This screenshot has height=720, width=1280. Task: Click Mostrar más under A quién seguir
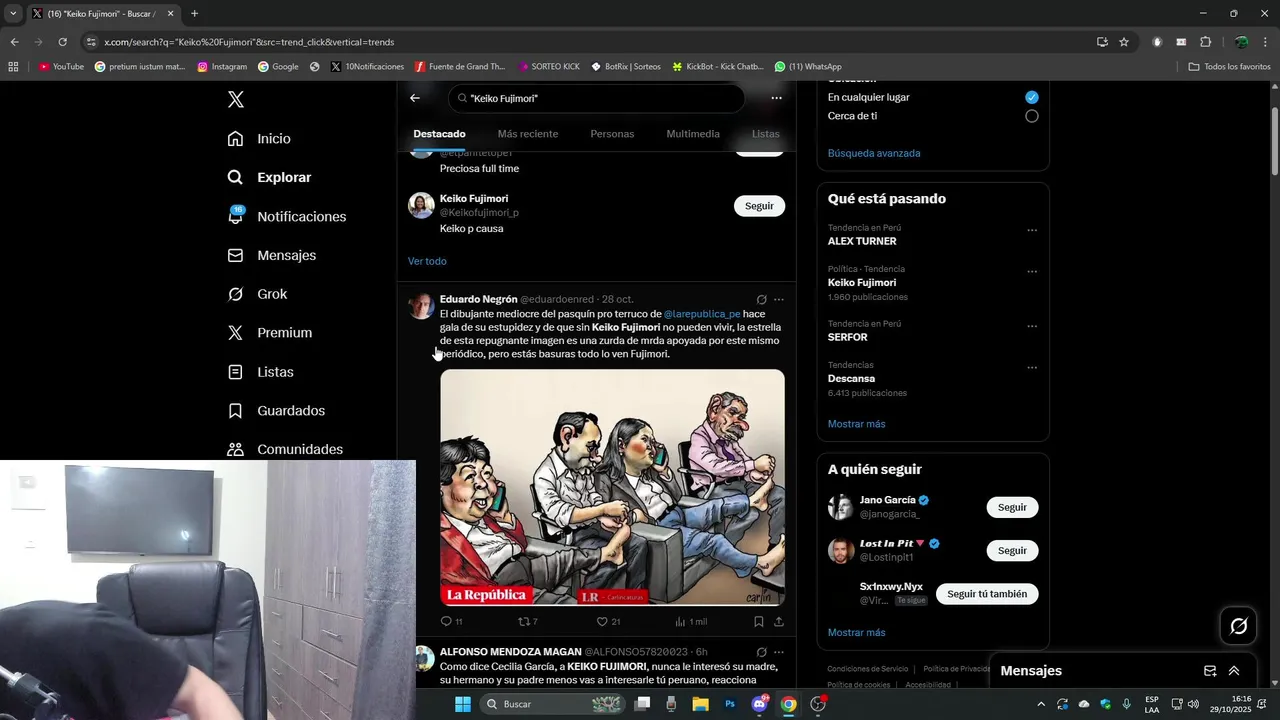point(856,633)
